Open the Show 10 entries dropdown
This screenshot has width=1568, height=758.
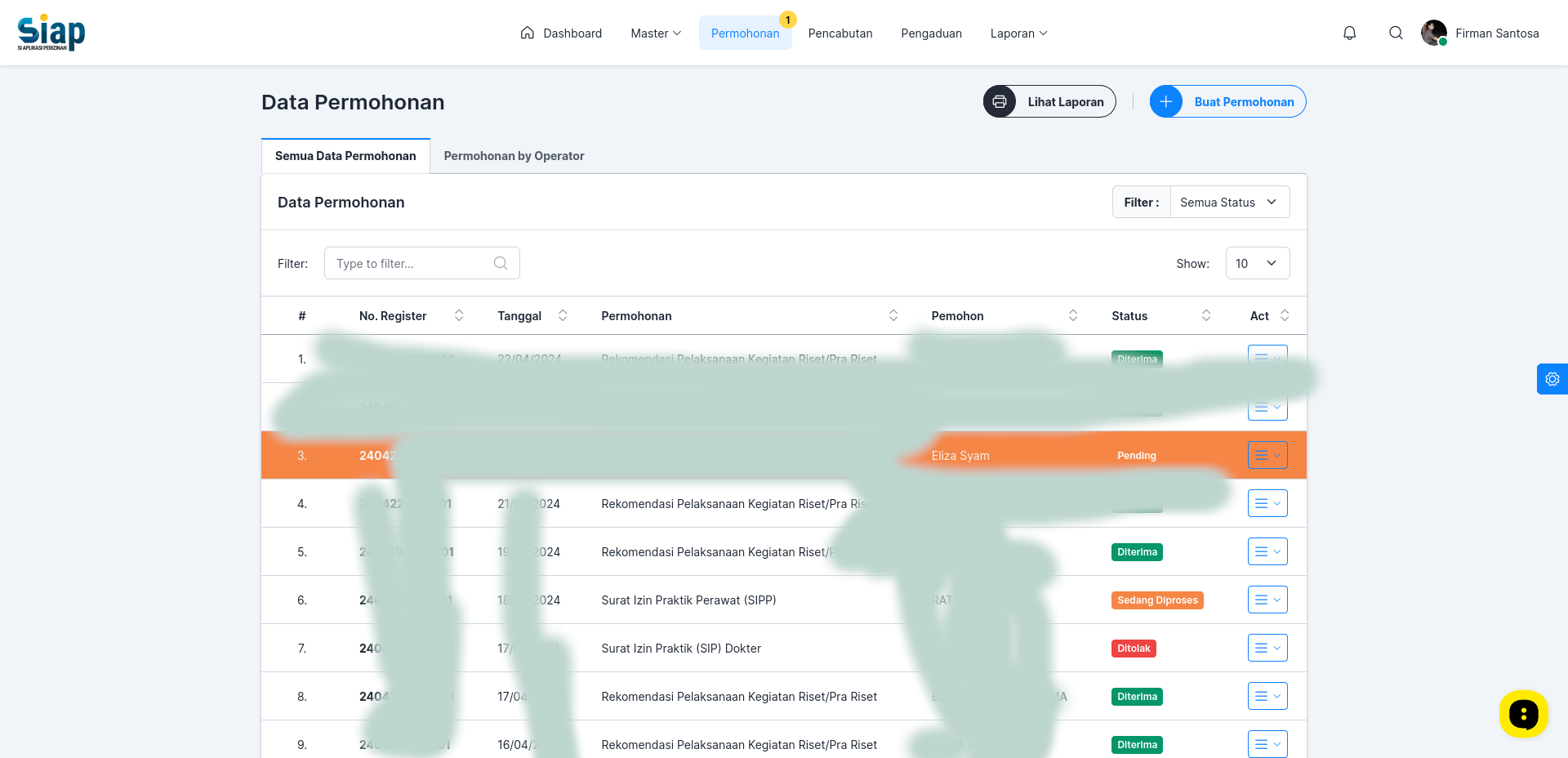[x=1258, y=263]
